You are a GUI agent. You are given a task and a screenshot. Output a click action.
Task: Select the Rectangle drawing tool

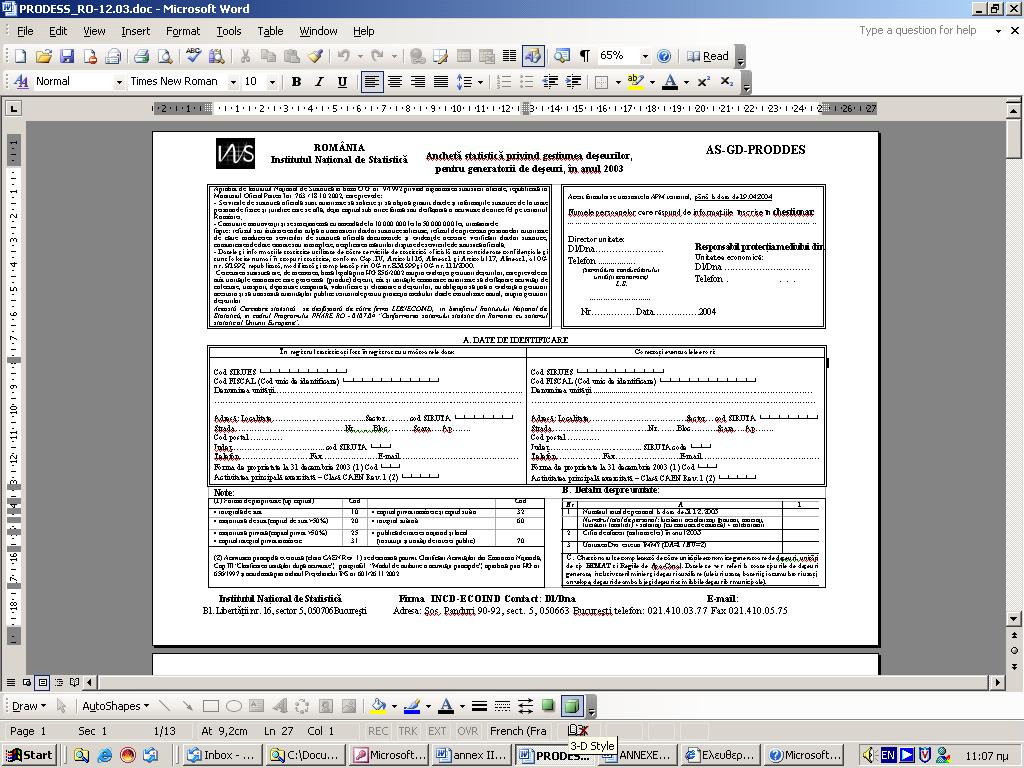[210, 706]
